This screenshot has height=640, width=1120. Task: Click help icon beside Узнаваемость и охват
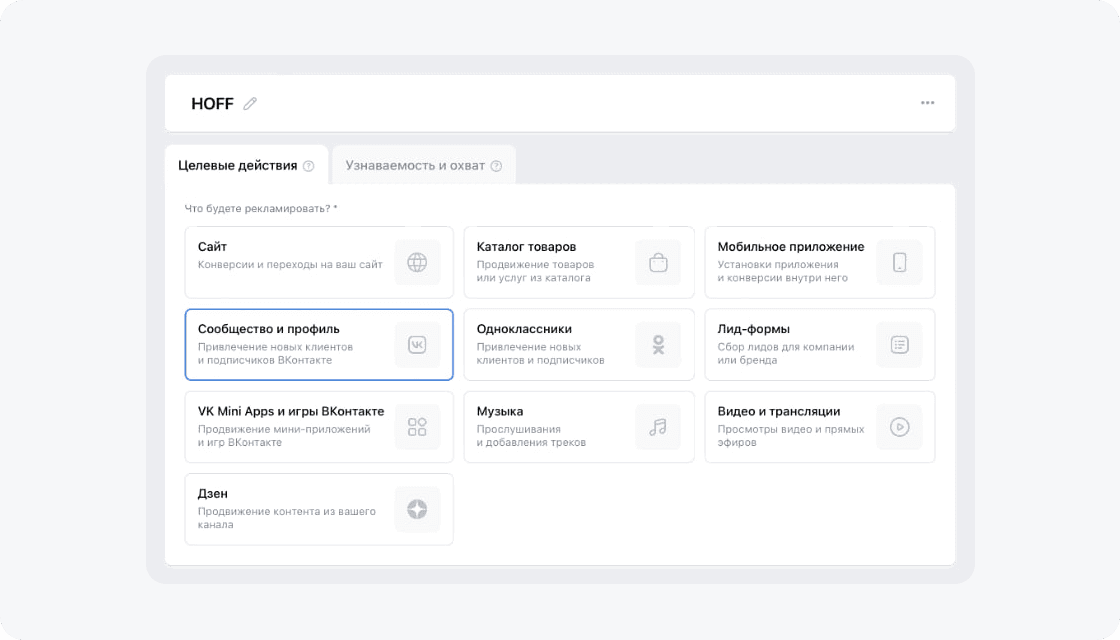496,166
